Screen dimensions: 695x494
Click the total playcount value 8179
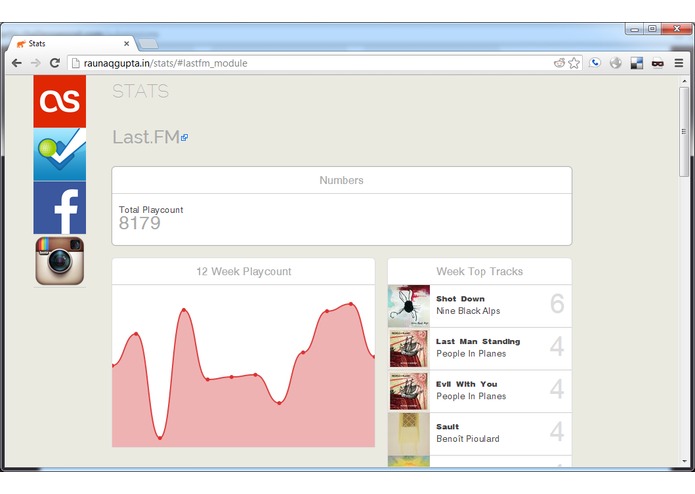140,223
